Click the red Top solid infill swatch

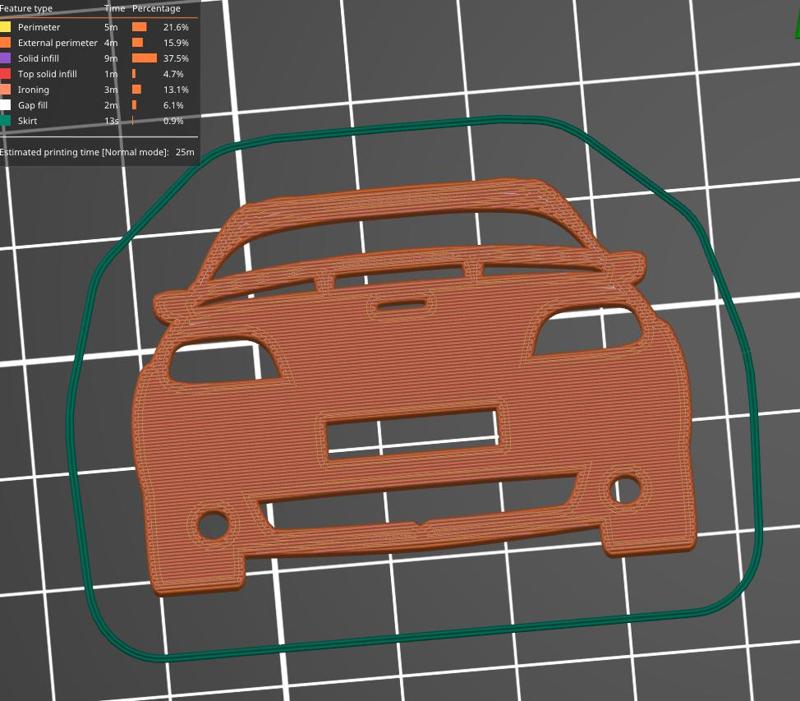click(5, 73)
